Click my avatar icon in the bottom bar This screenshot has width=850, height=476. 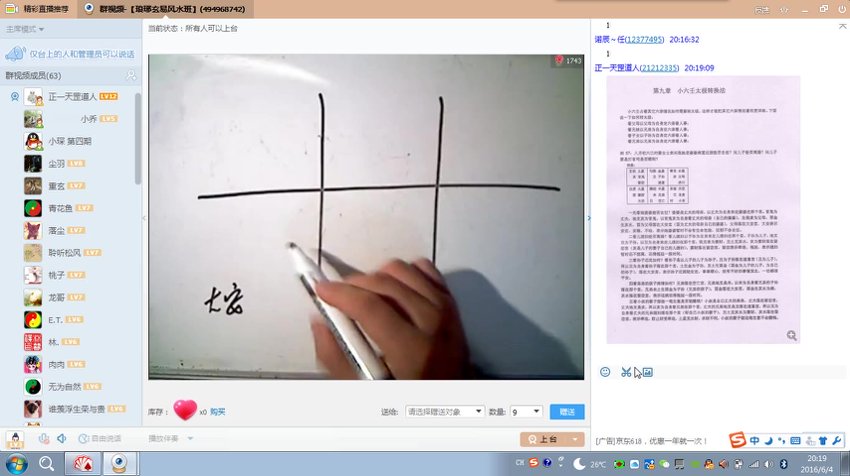click(15, 439)
